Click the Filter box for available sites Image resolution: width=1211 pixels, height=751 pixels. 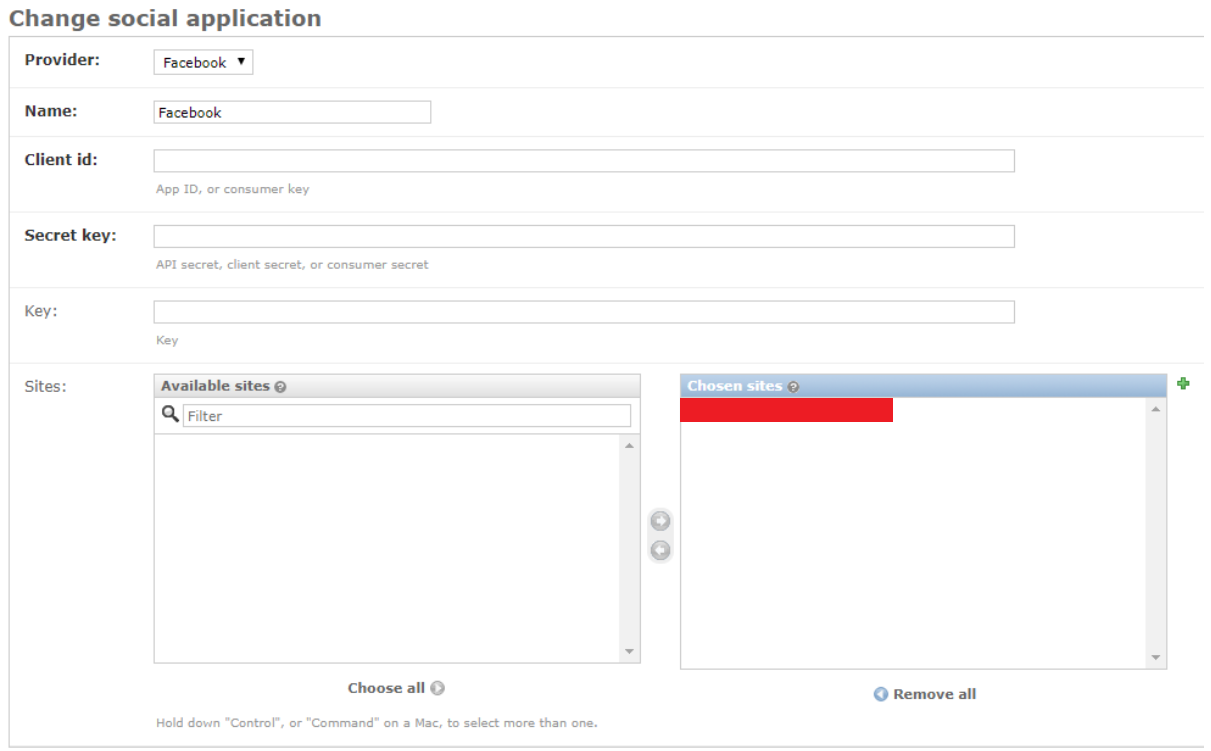[407, 416]
